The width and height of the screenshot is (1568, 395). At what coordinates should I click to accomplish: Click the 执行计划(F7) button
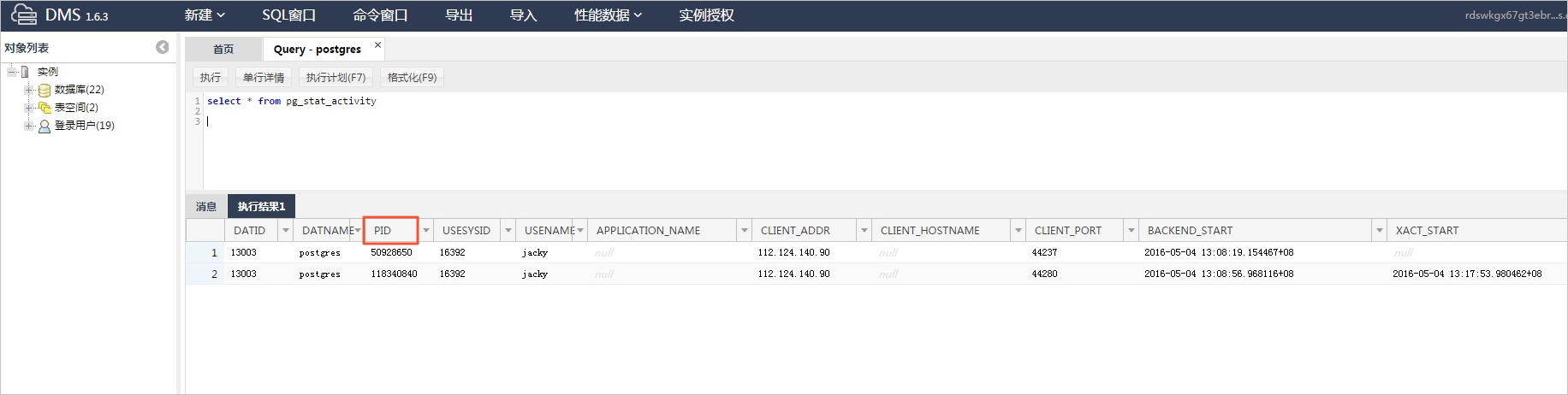[x=336, y=77]
